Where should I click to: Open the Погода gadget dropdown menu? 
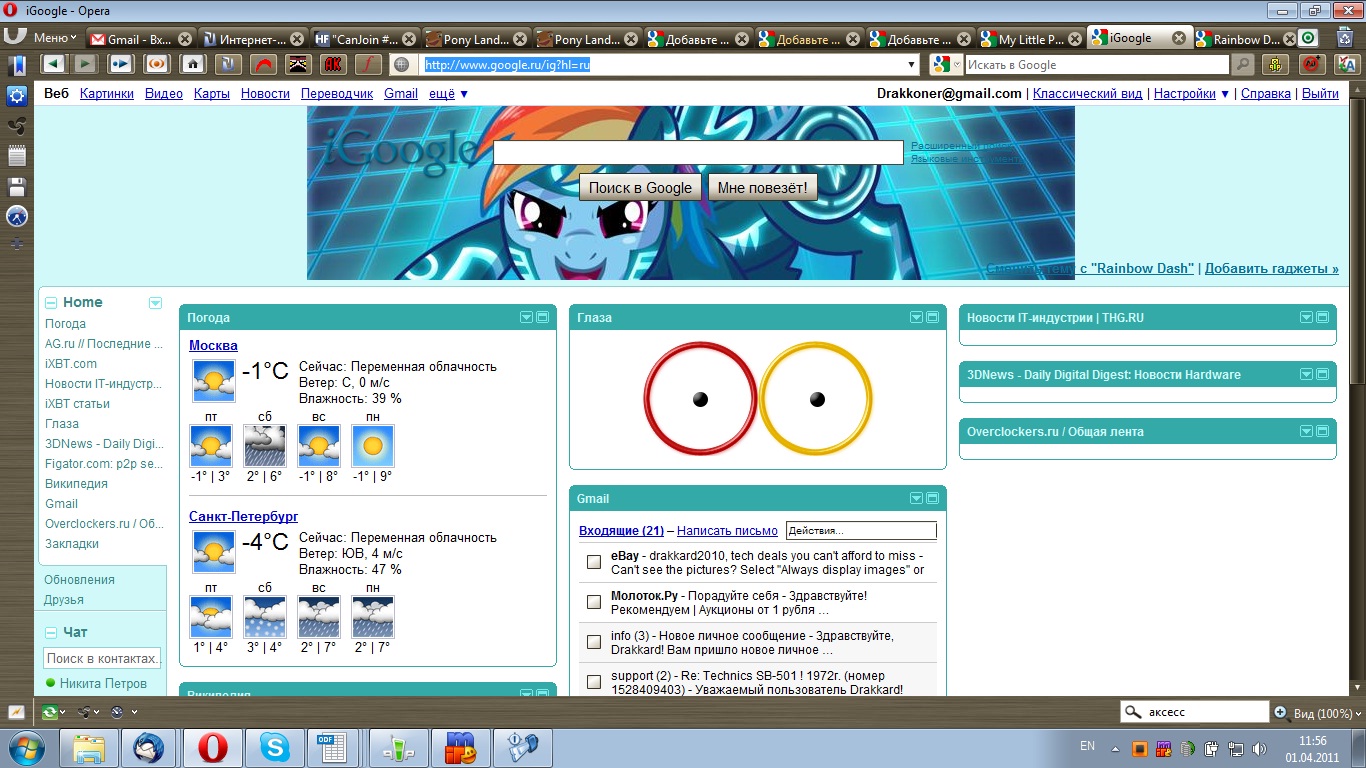pos(526,317)
